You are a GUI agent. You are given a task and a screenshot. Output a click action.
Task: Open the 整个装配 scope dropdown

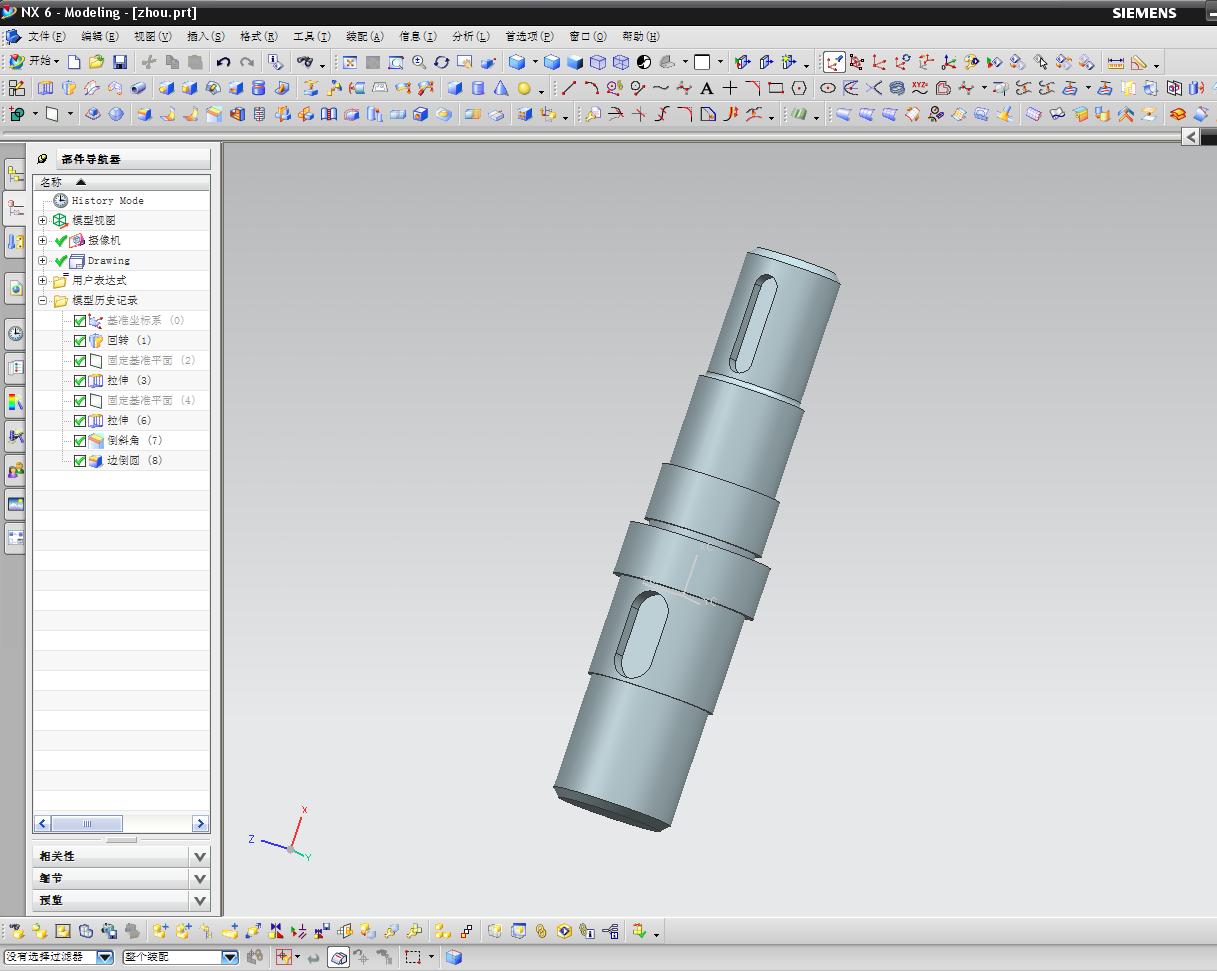point(230,957)
